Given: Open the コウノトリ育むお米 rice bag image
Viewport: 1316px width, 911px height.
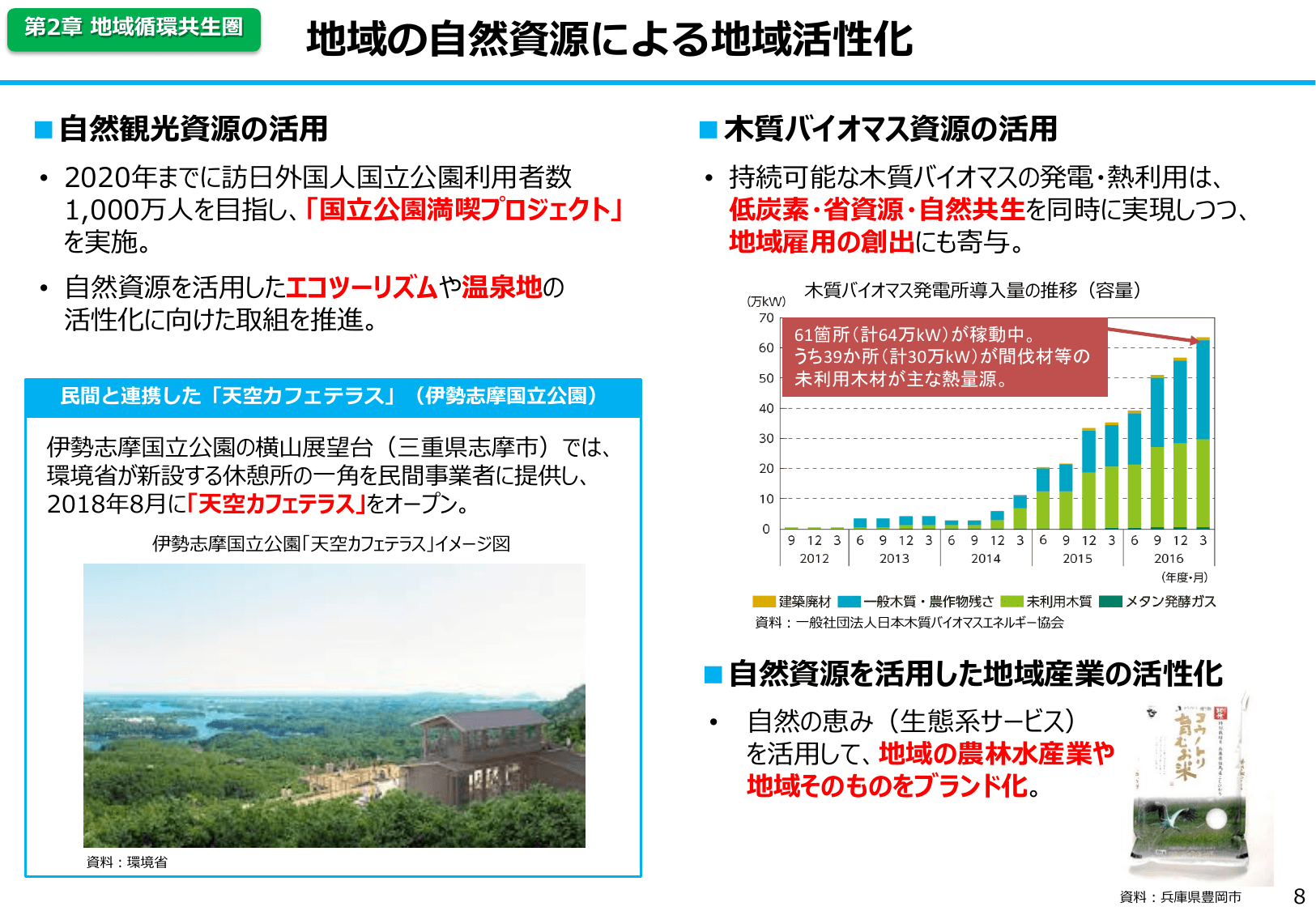Looking at the screenshot, I should tap(1200, 790).
